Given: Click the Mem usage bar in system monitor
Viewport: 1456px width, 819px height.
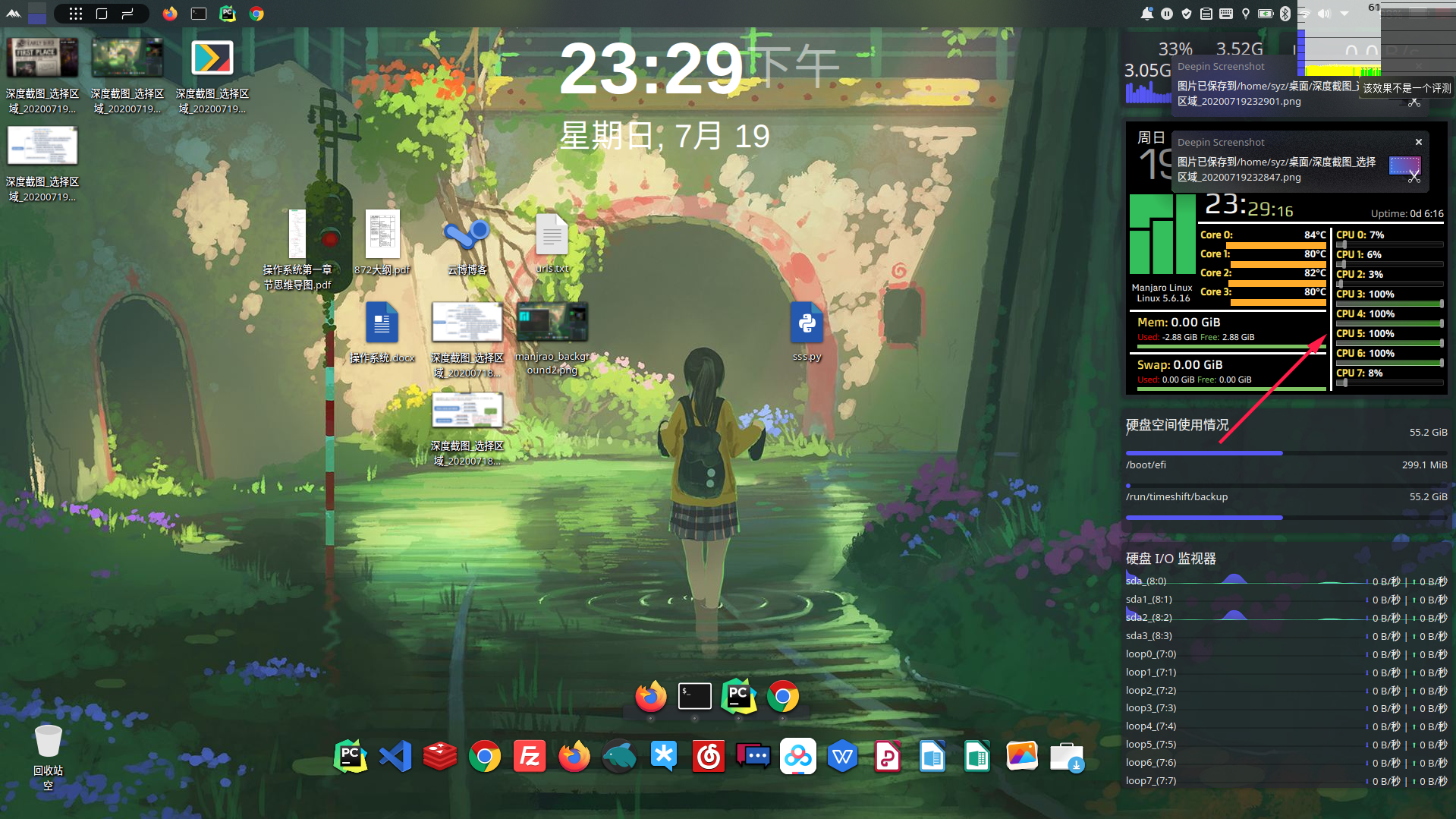Looking at the screenshot, I should pyautogui.click(x=1231, y=348).
